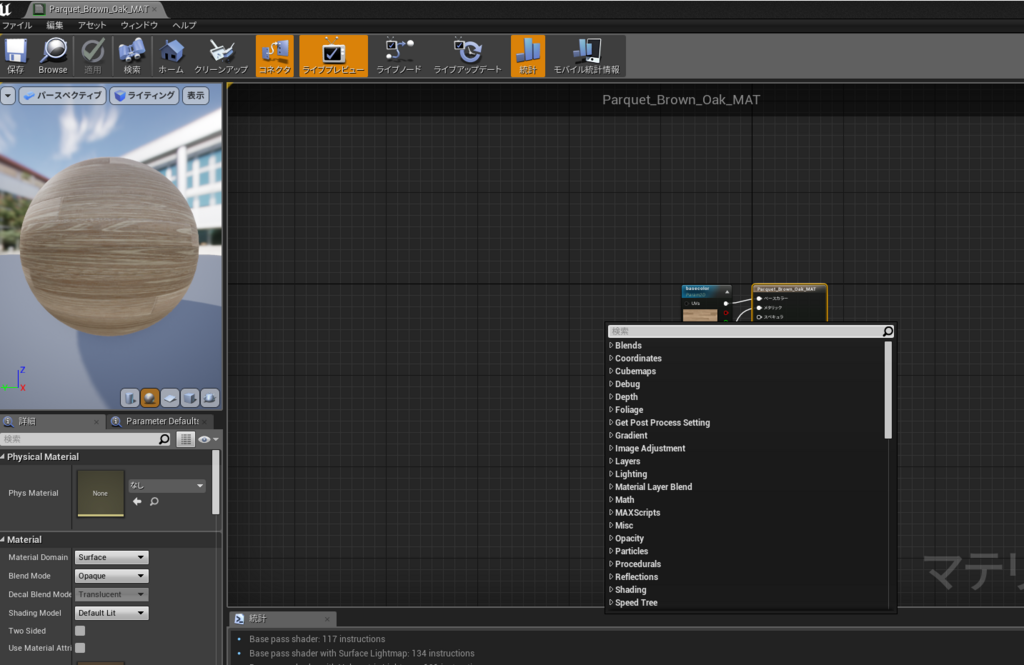
Task: Click the magnifier icon in node search box
Action: [x=888, y=331]
